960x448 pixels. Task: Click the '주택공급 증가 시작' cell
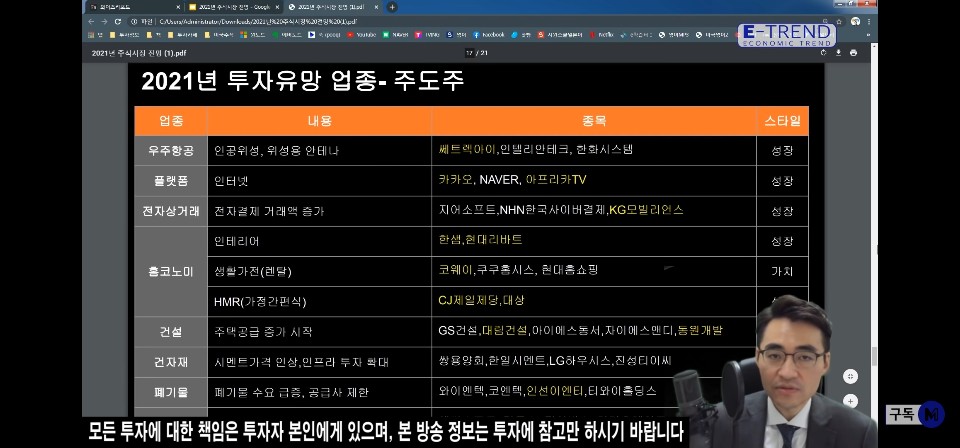coord(320,332)
